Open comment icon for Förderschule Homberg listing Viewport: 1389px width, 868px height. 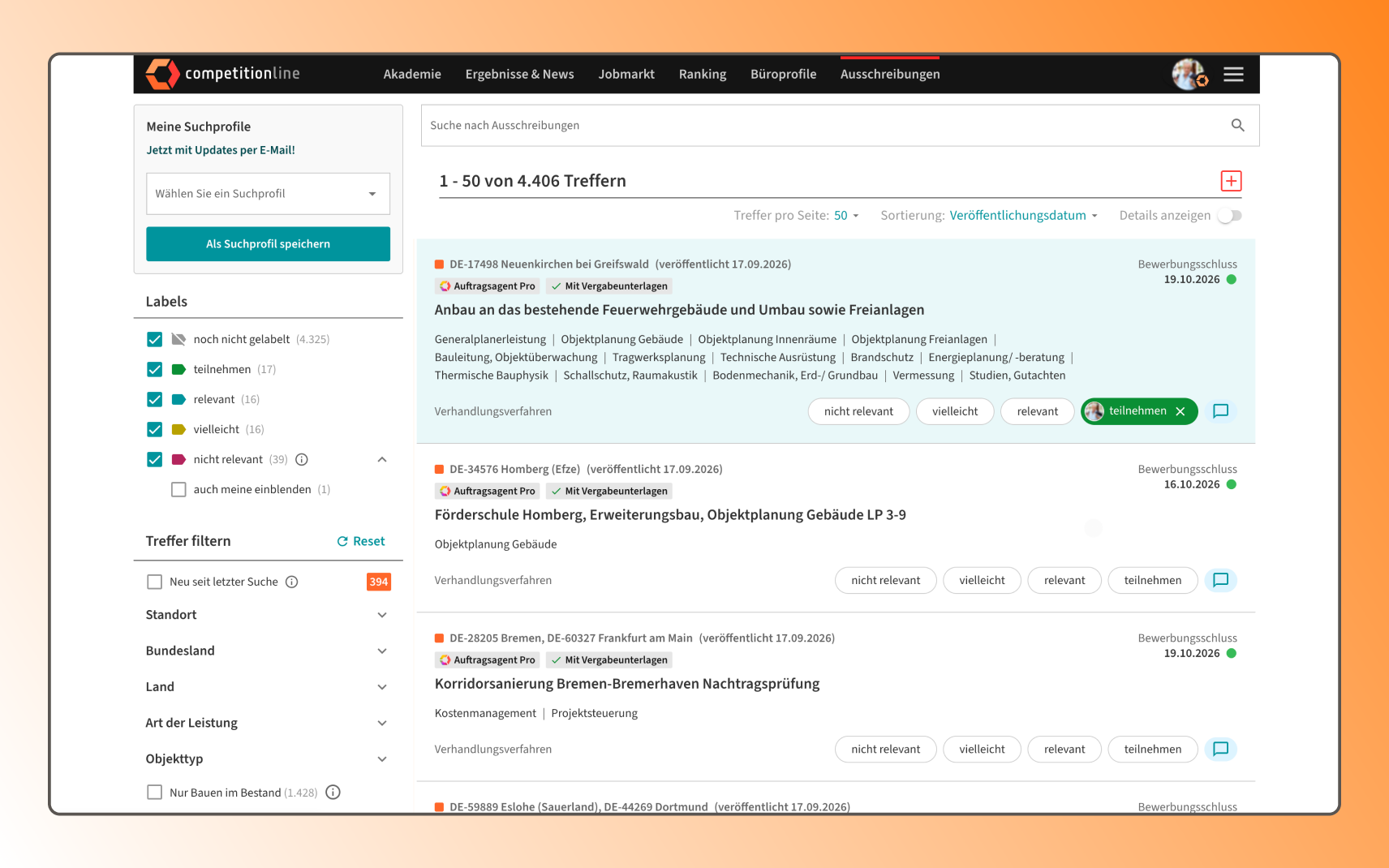tap(1220, 580)
